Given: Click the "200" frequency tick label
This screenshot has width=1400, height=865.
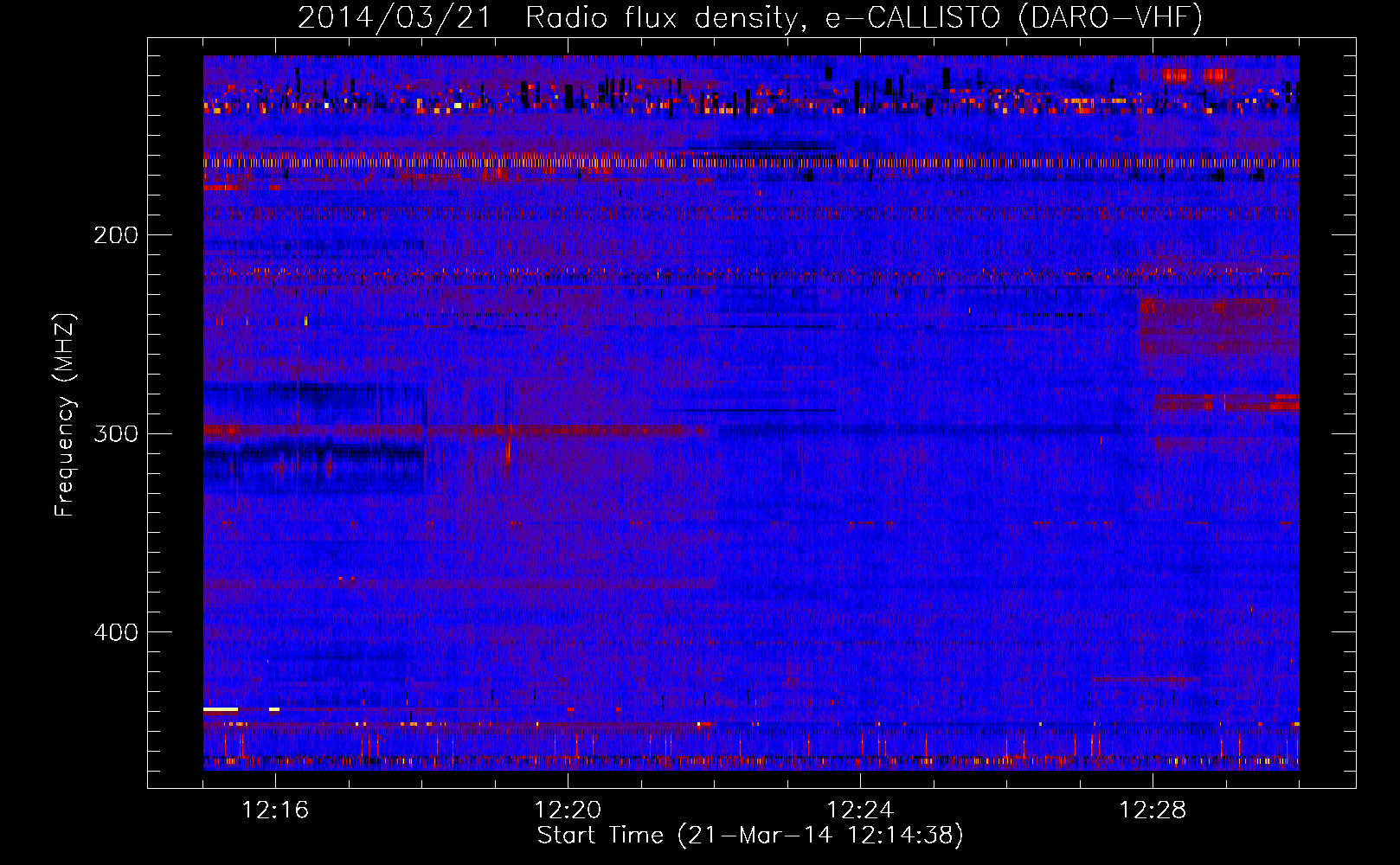Looking at the screenshot, I should (x=116, y=234).
